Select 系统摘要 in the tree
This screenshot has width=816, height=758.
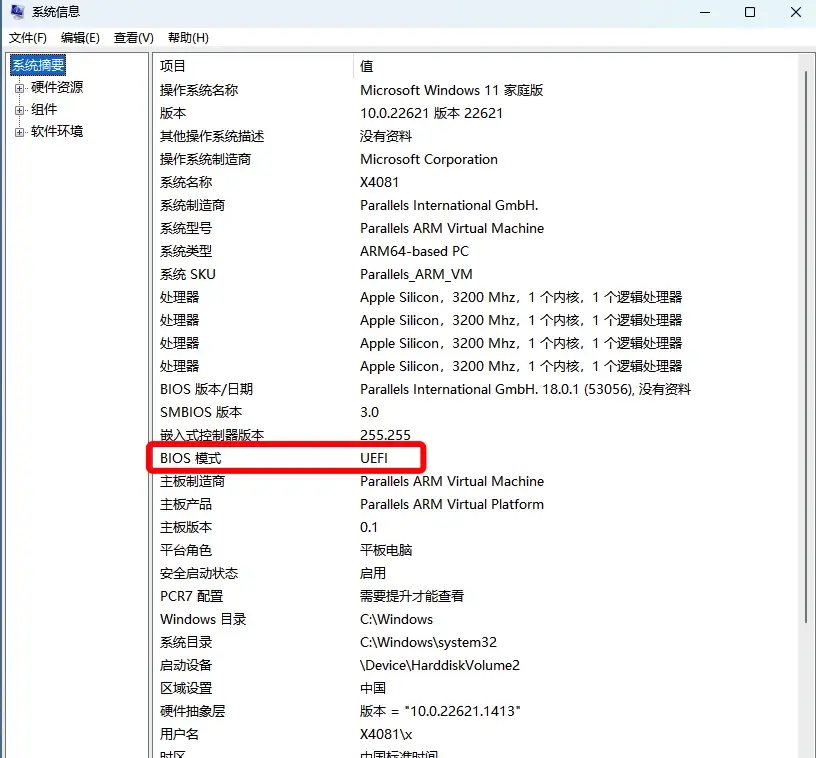[x=38, y=65]
